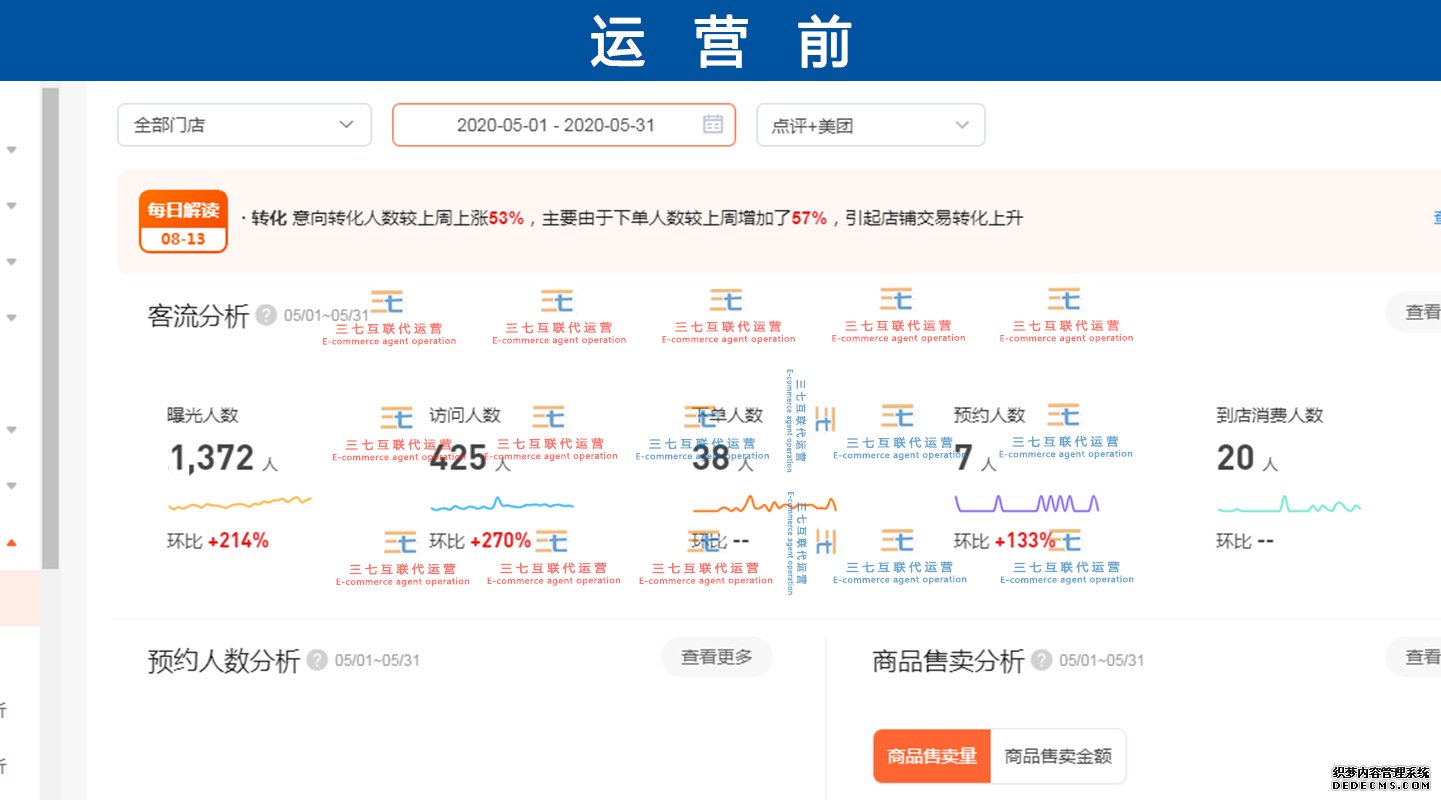Click the 每日解读 08-13 badge

[x=183, y=221]
